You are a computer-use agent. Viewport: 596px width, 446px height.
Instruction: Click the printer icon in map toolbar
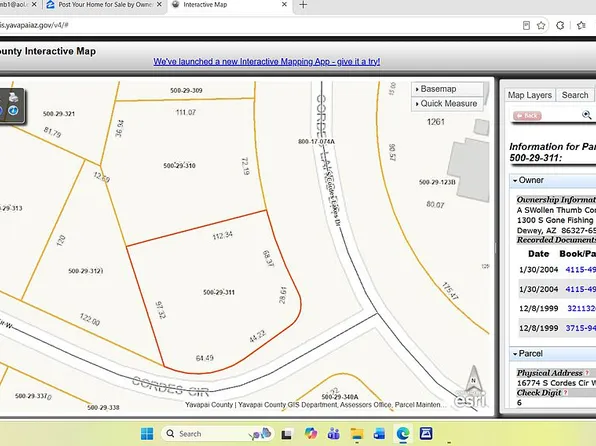13,97
